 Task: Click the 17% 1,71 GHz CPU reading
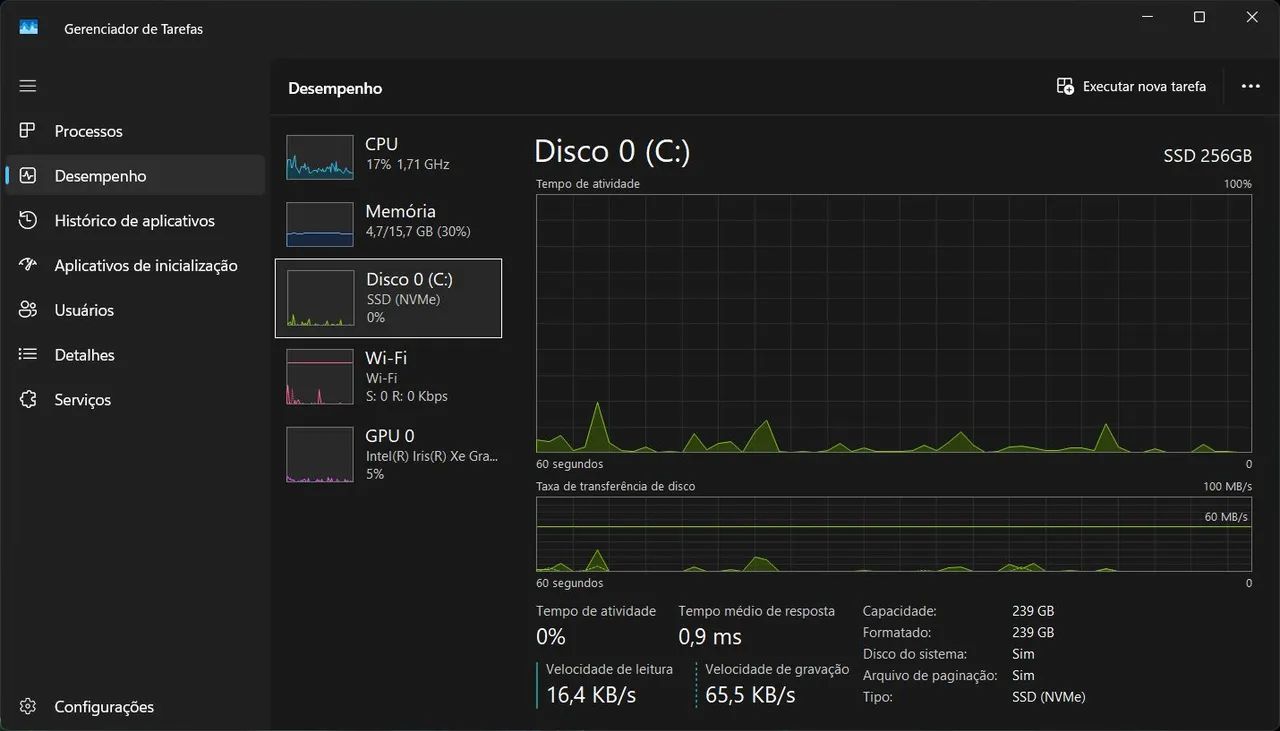407,164
